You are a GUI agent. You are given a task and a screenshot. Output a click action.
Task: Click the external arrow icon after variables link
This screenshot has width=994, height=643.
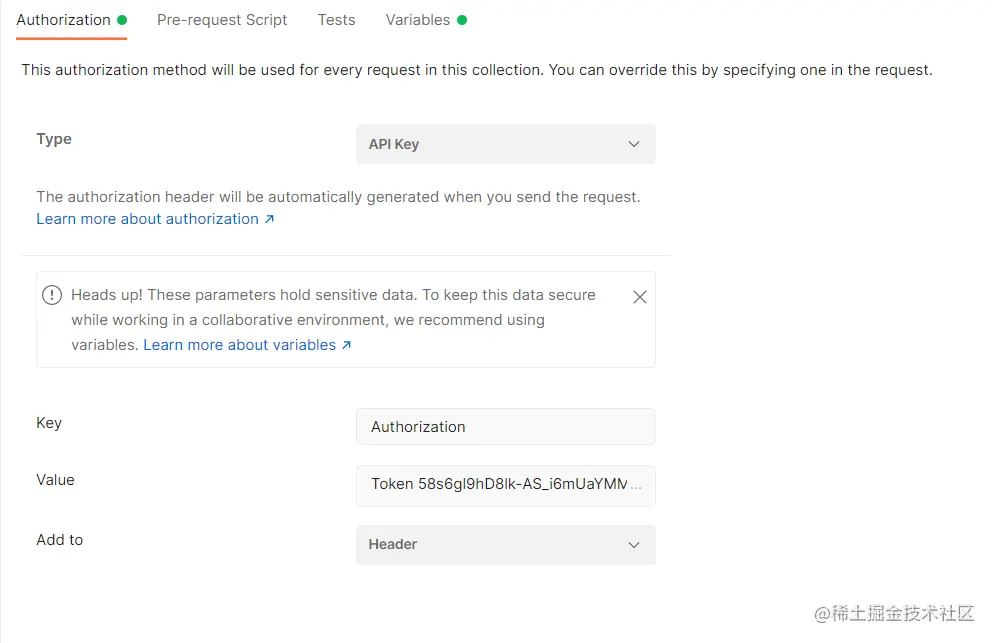(347, 345)
